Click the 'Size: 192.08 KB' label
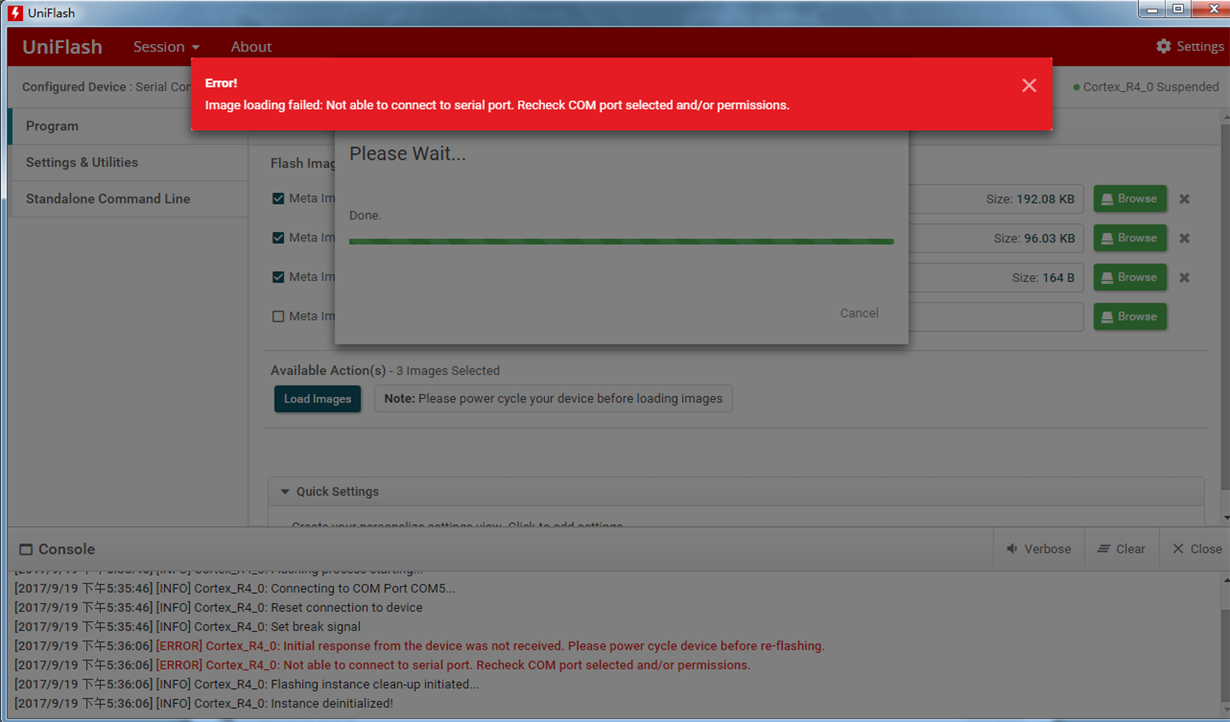The width and height of the screenshot is (1230, 722). pos(1030,199)
